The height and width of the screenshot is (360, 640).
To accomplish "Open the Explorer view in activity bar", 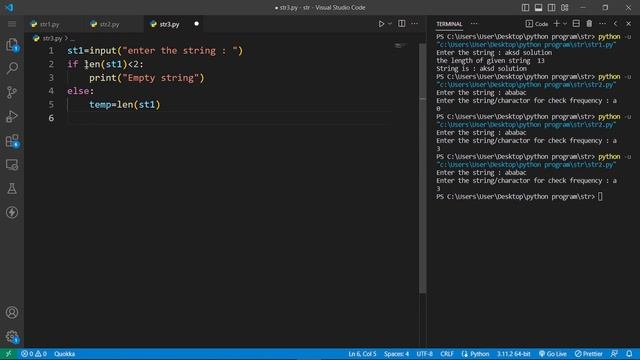I will point(12,44).
